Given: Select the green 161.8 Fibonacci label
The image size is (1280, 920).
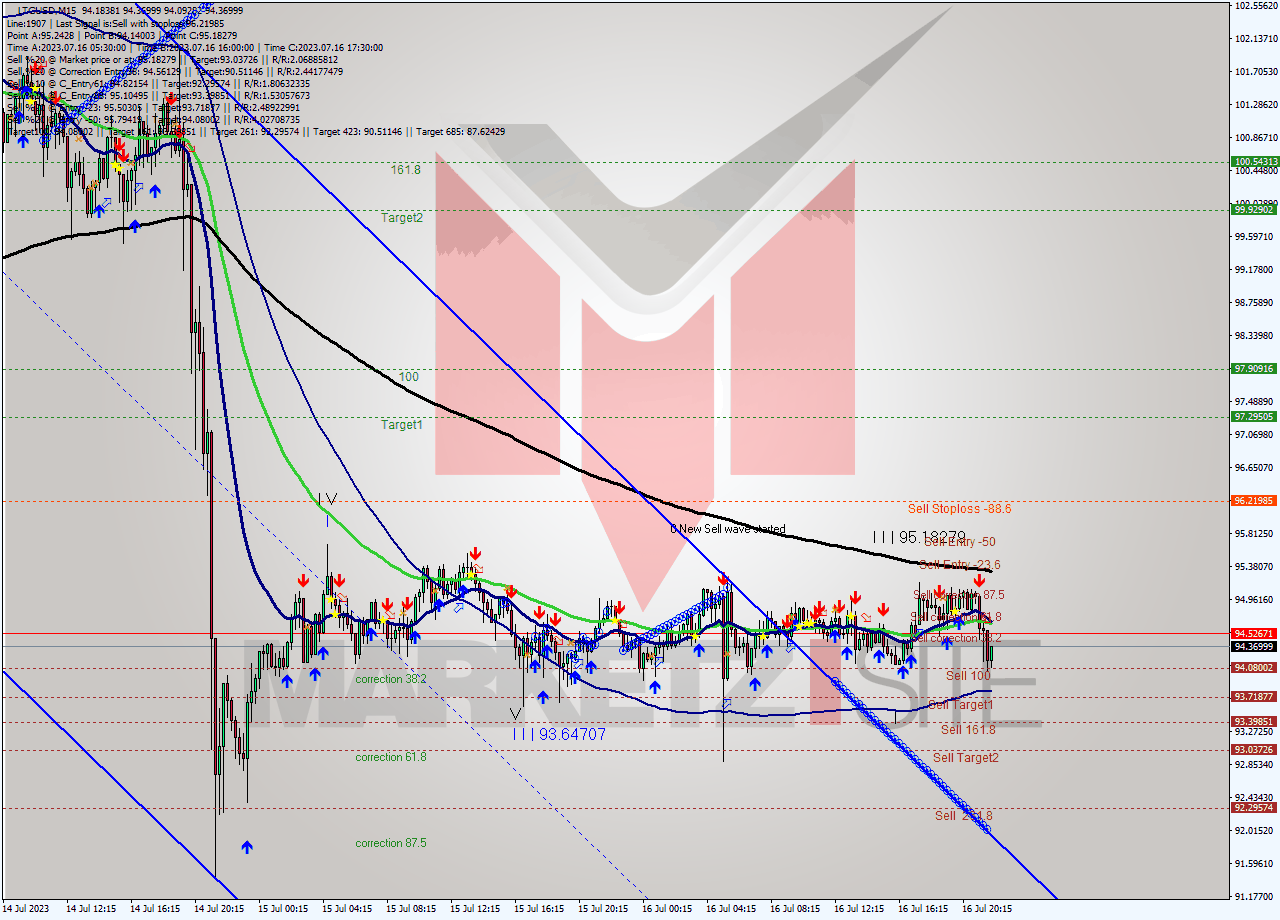Looking at the screenshot, I should [x=405, y=170].
